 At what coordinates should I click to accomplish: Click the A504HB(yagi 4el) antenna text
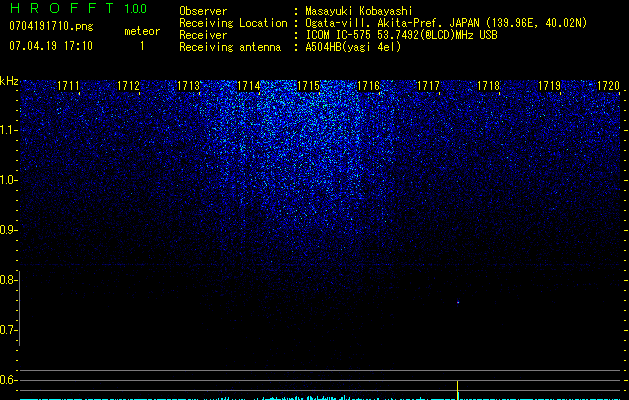click(353, 47)
